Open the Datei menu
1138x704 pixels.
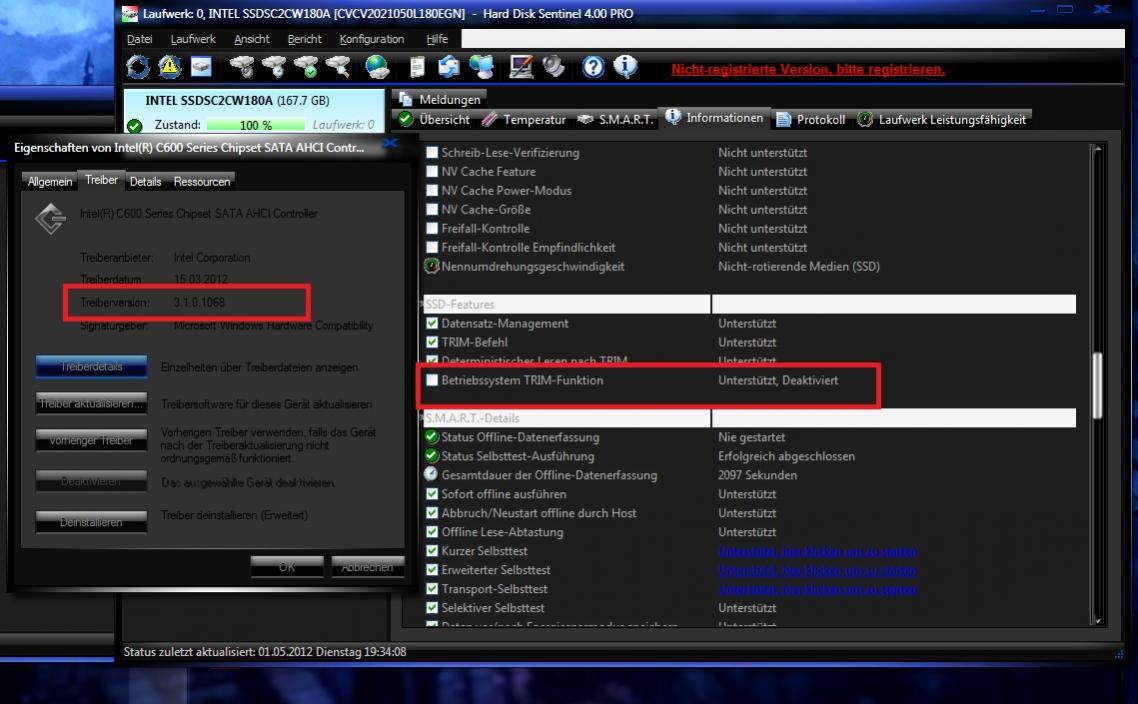[x=139, y=39]
